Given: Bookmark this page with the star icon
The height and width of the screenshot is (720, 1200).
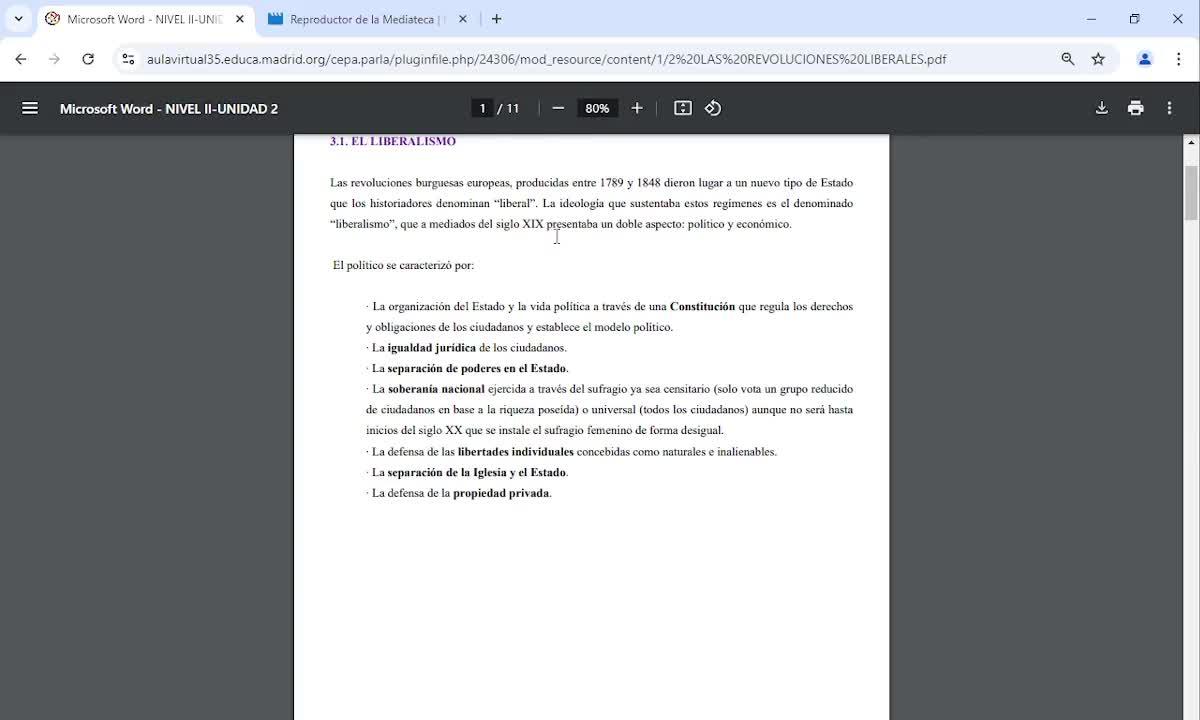Looking at the screenshot, I should [1098, 59].
